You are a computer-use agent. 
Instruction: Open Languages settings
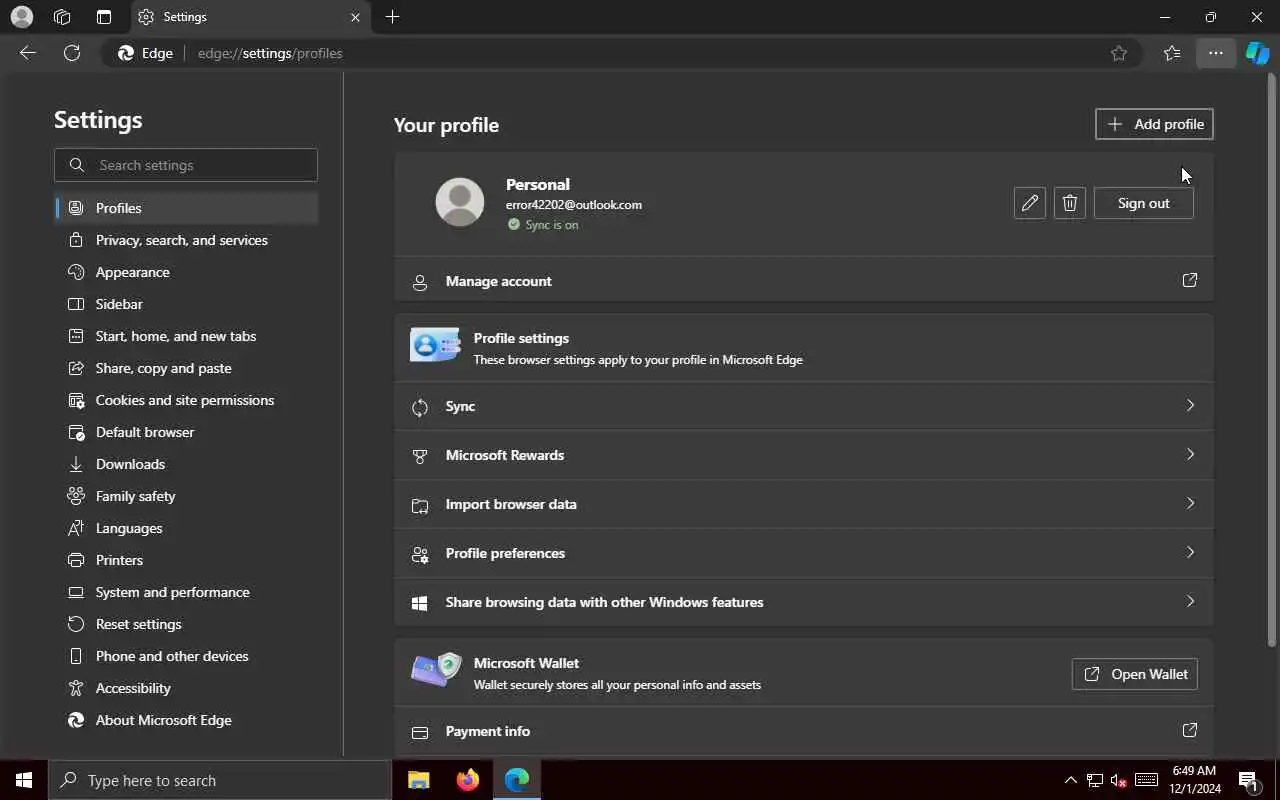(186, 528)
